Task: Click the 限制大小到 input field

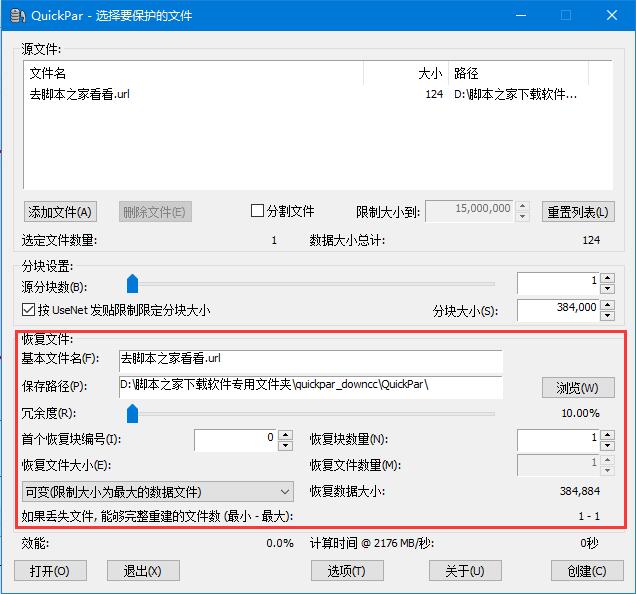Action: coord(469,211)
